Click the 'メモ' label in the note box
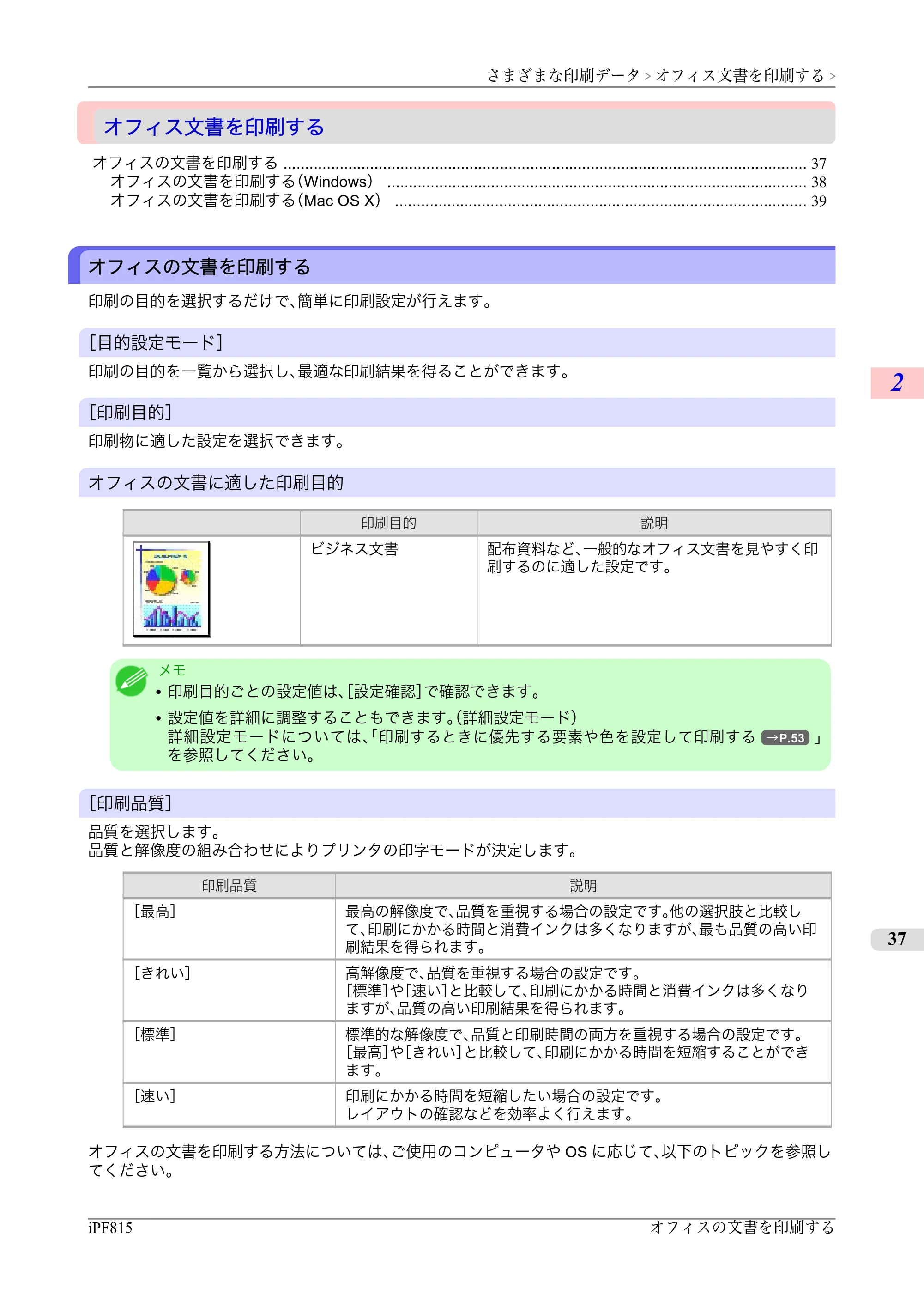The width and height of the screenshot is (924, 1307). [172, 670]
